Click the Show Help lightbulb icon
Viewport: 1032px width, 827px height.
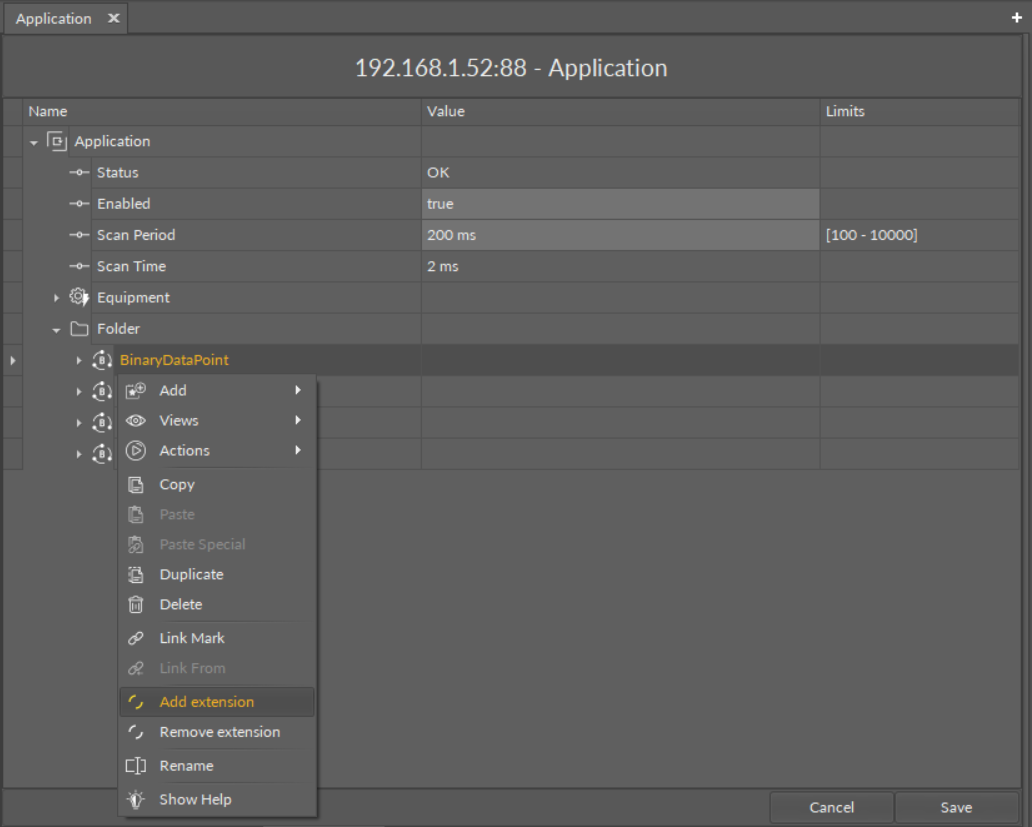coord(137,800)
